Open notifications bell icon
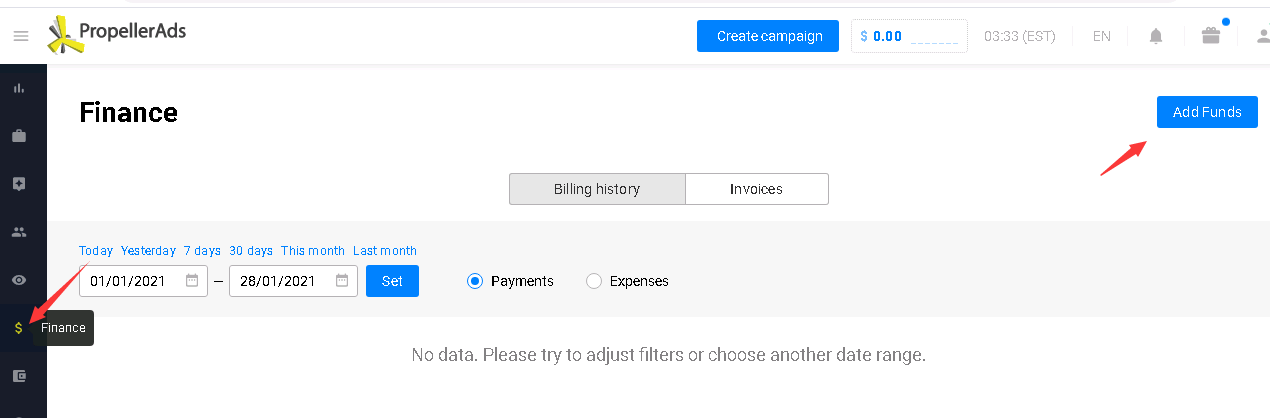This screenshot has height=418, width=1270. point(1156,36)
